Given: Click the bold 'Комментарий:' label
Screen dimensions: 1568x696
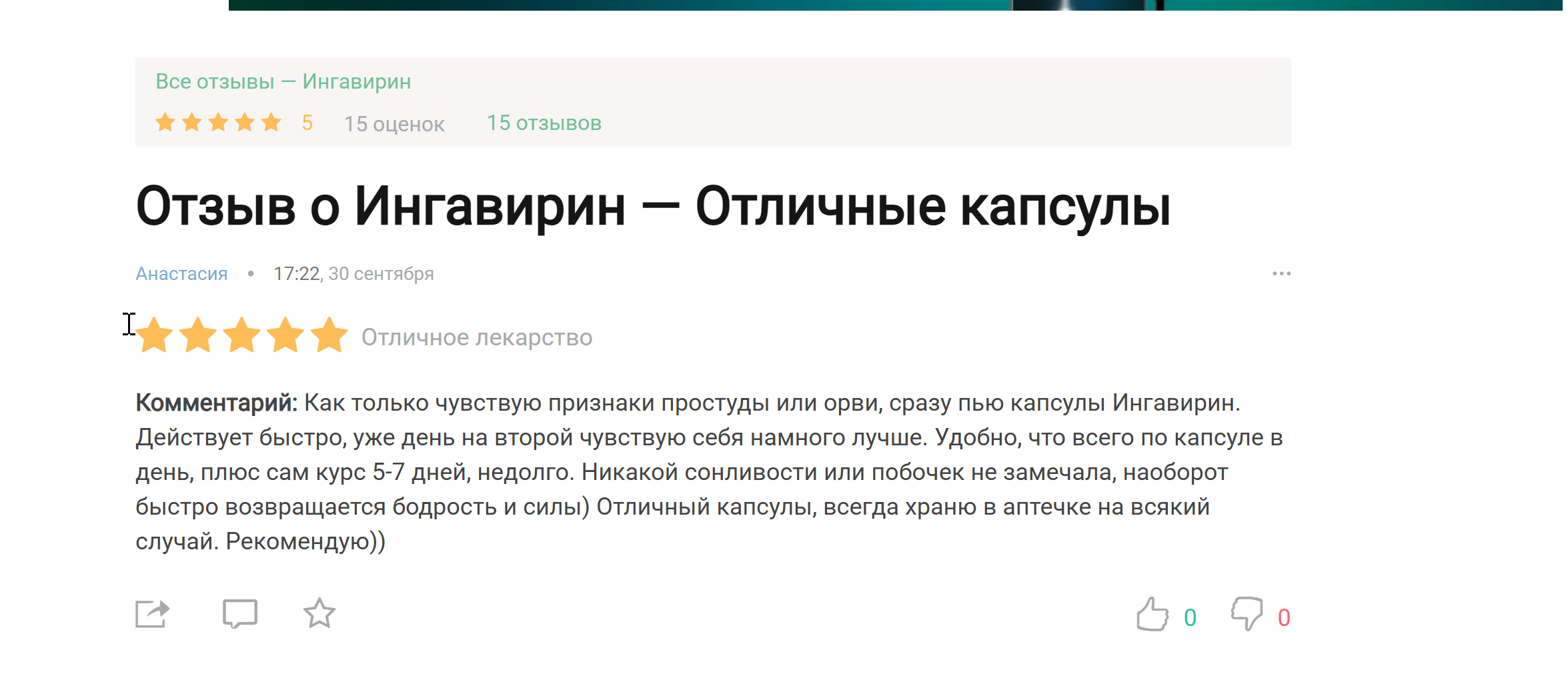Looking at the screenshot, I should click(x=216, y=403).
